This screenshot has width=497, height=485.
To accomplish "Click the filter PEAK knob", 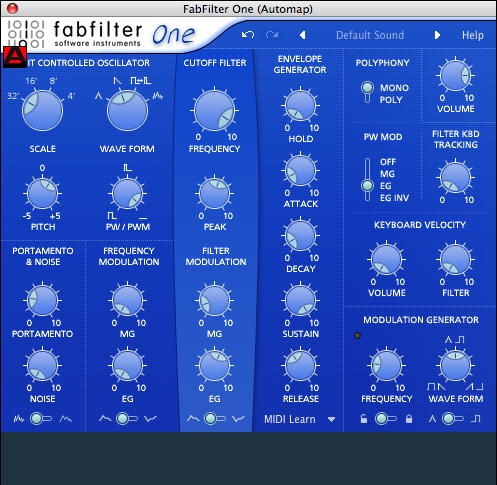I will (x=214, y=193).
